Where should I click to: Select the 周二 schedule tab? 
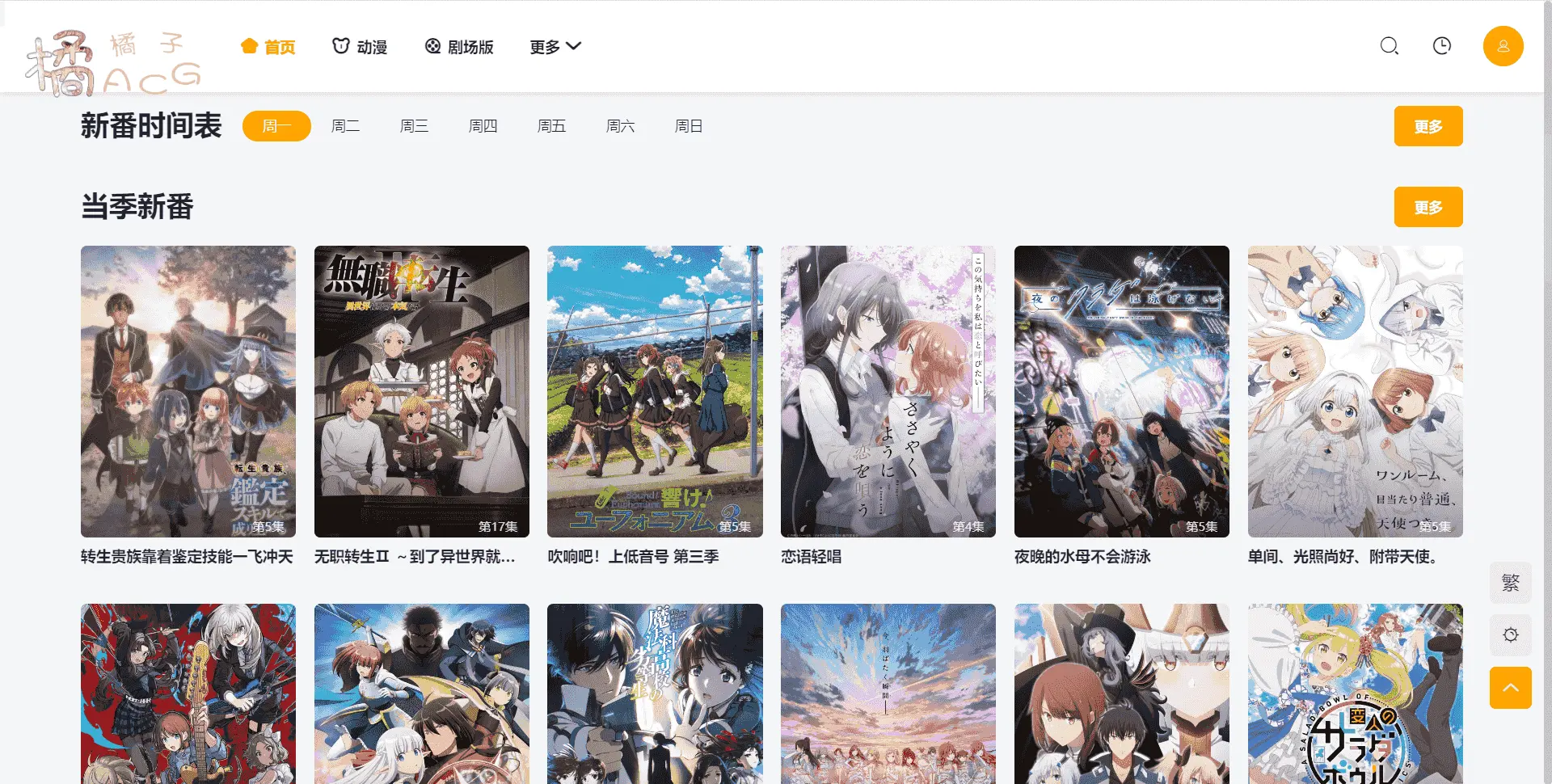click(345, 126)
